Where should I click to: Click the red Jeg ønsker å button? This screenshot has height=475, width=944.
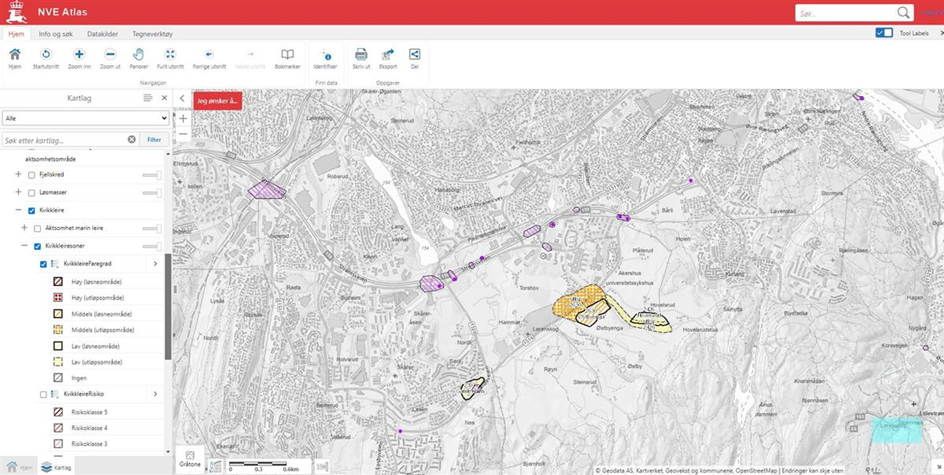[217, 101]
